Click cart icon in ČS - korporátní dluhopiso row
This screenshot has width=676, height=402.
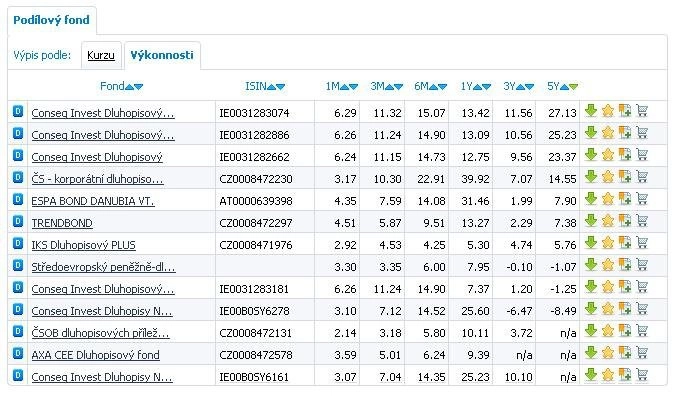642,177
